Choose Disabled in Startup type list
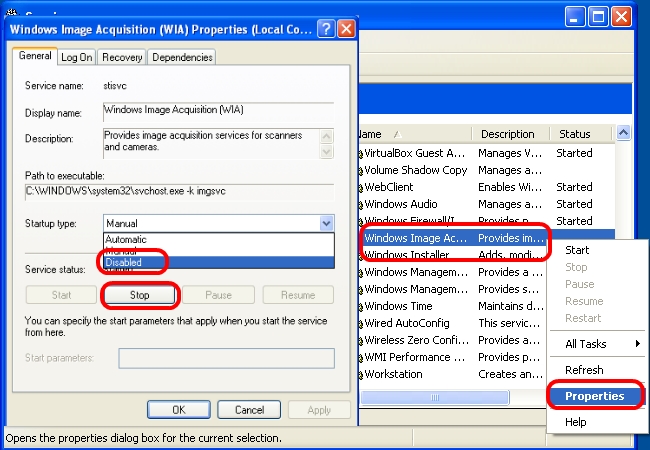Image resolution: width=650 pixels, height=450 pixels. 218,262
